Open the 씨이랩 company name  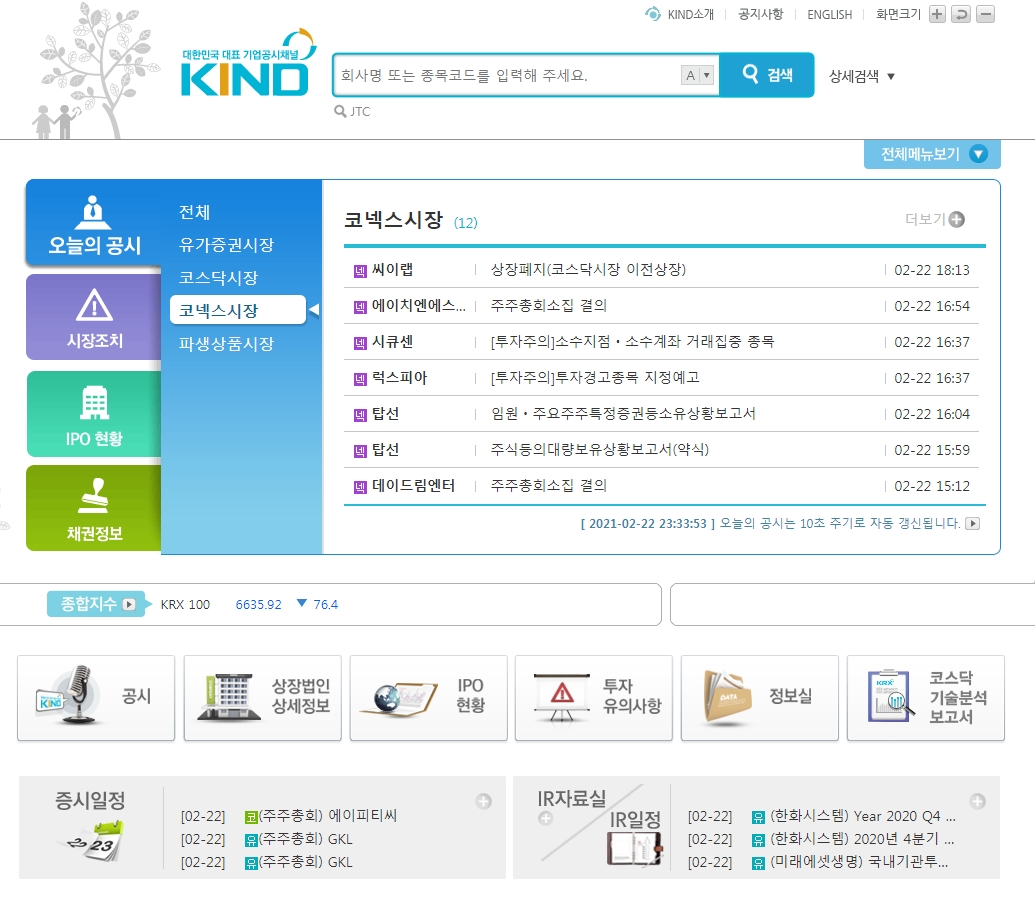coord(392,269)
